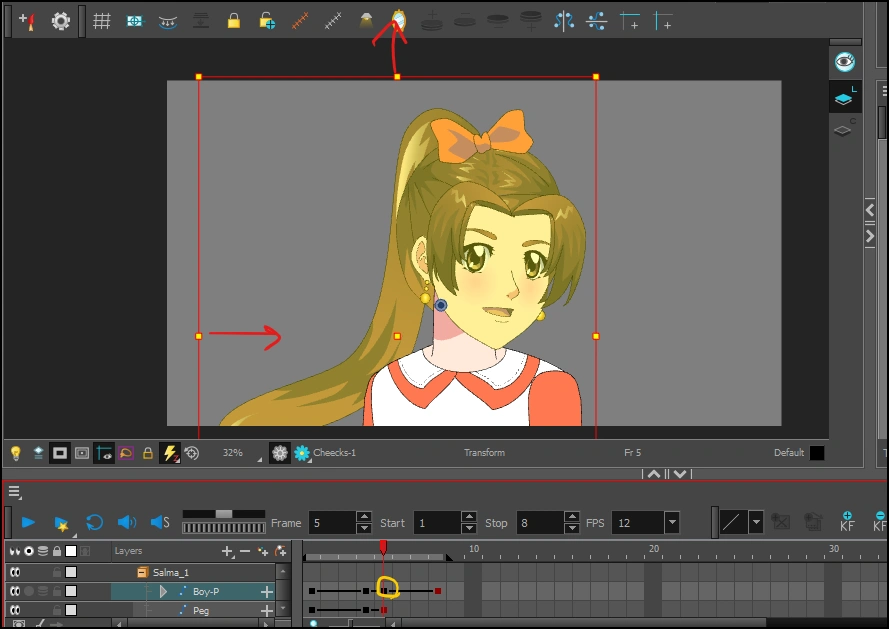The width and height of the screenshot is (889, 629).
Task: Click the lock toolbar icon
Action: point(234,20)
